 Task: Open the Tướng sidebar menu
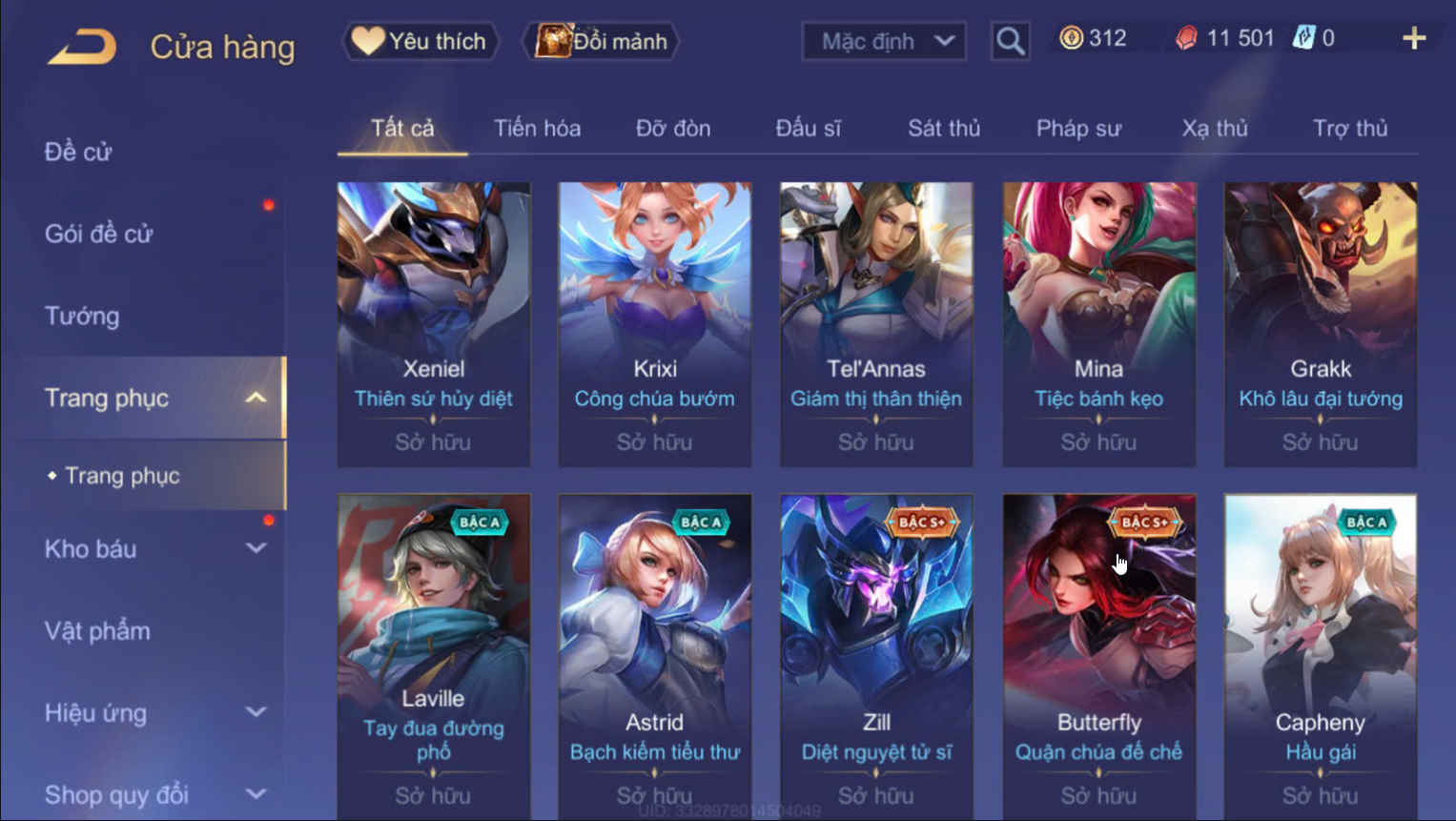click(x=82, y=316)
